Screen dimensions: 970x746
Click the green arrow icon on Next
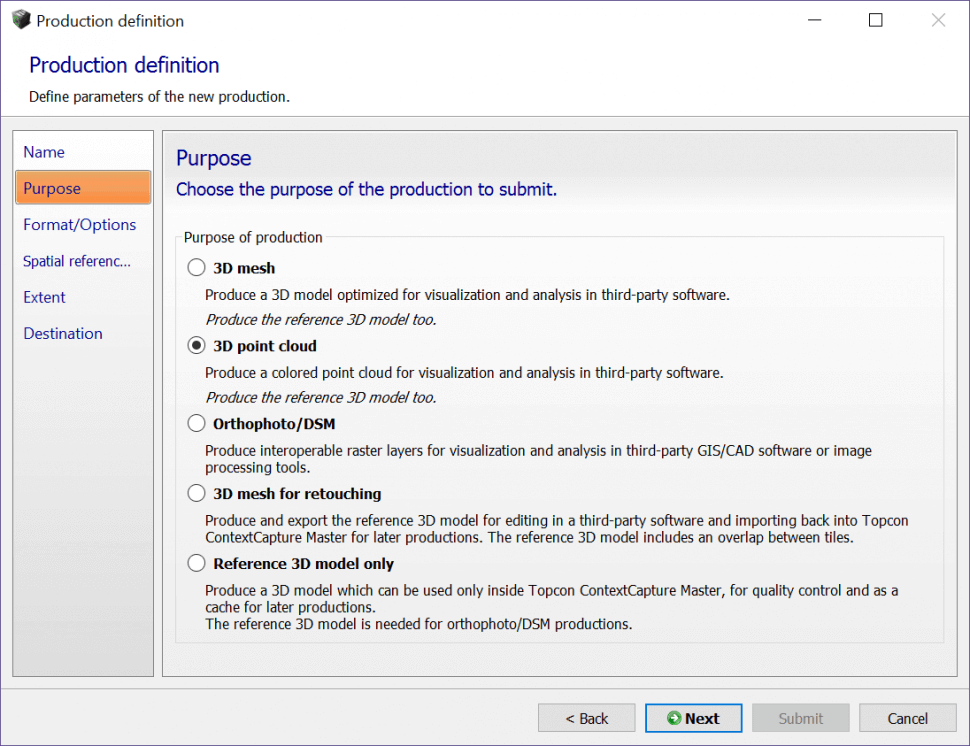pos(674,718)
